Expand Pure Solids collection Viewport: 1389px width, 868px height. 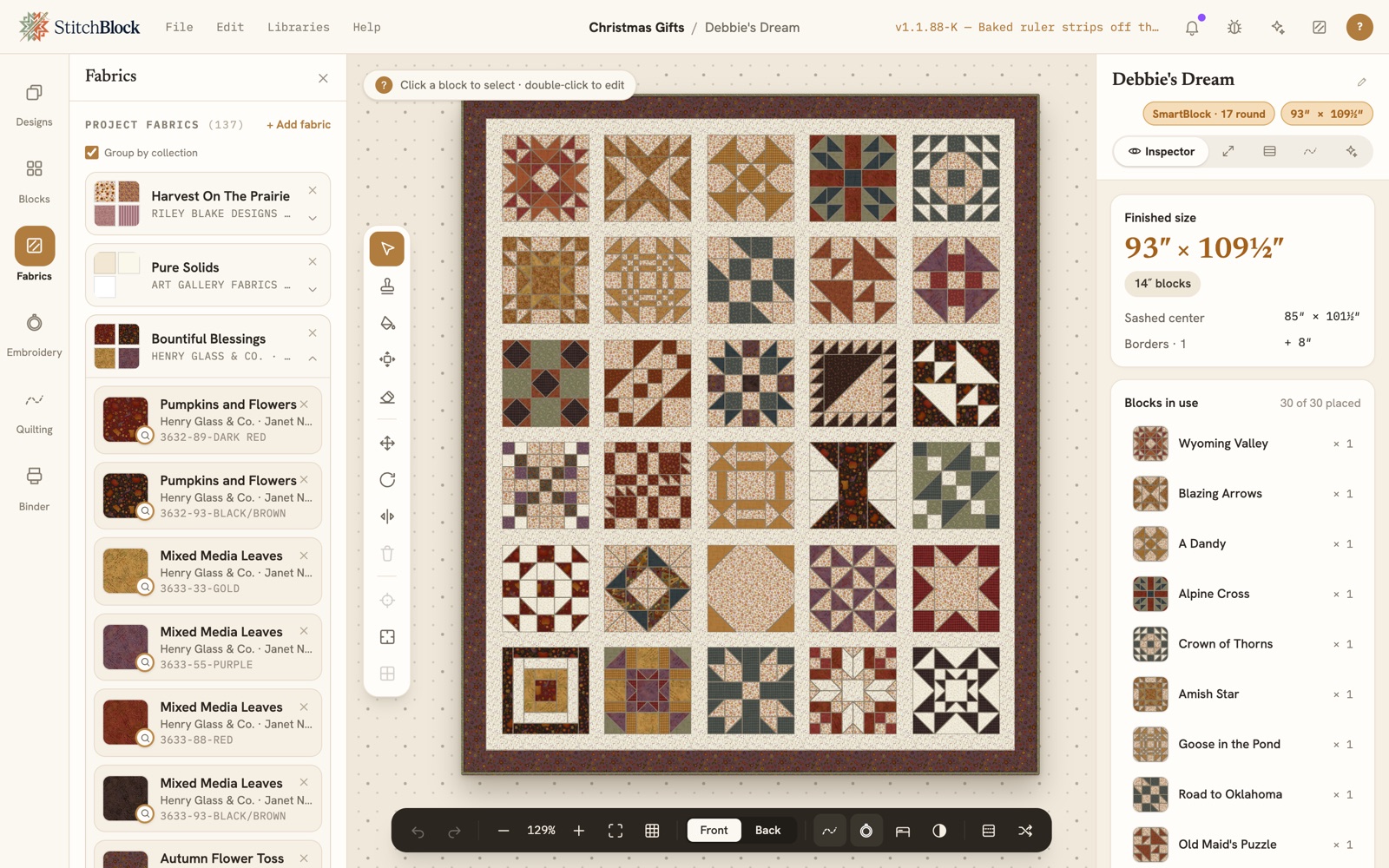tap(313, 290)
